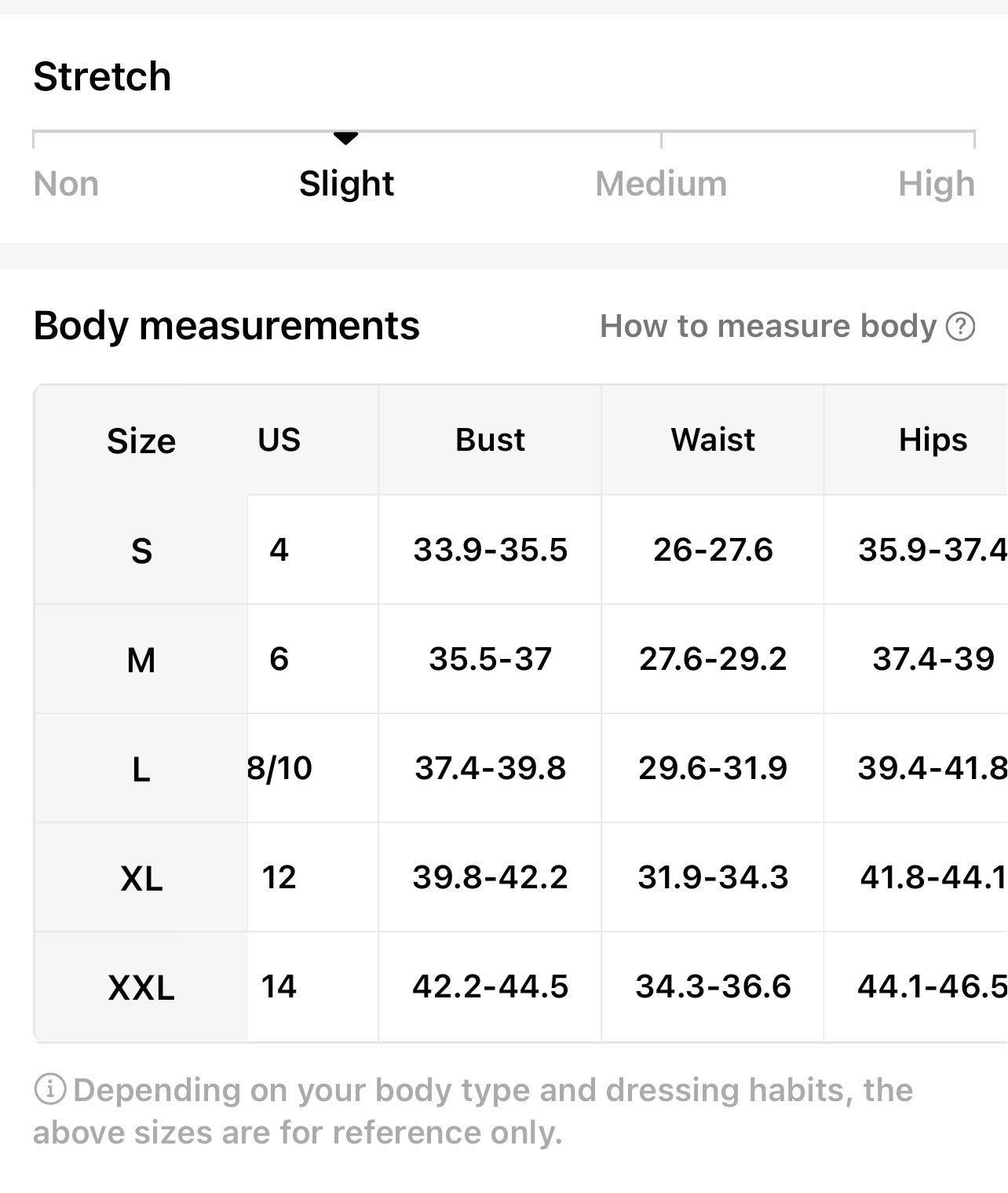Select the S size row label
1008x1193 pixels.
[141, 551]
